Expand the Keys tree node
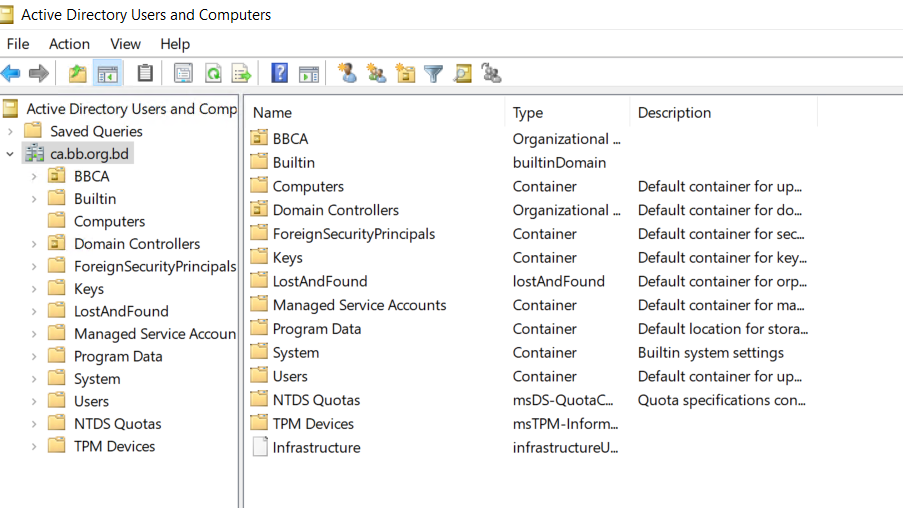This screenshot has height=508, width=903. coord(33,289)
